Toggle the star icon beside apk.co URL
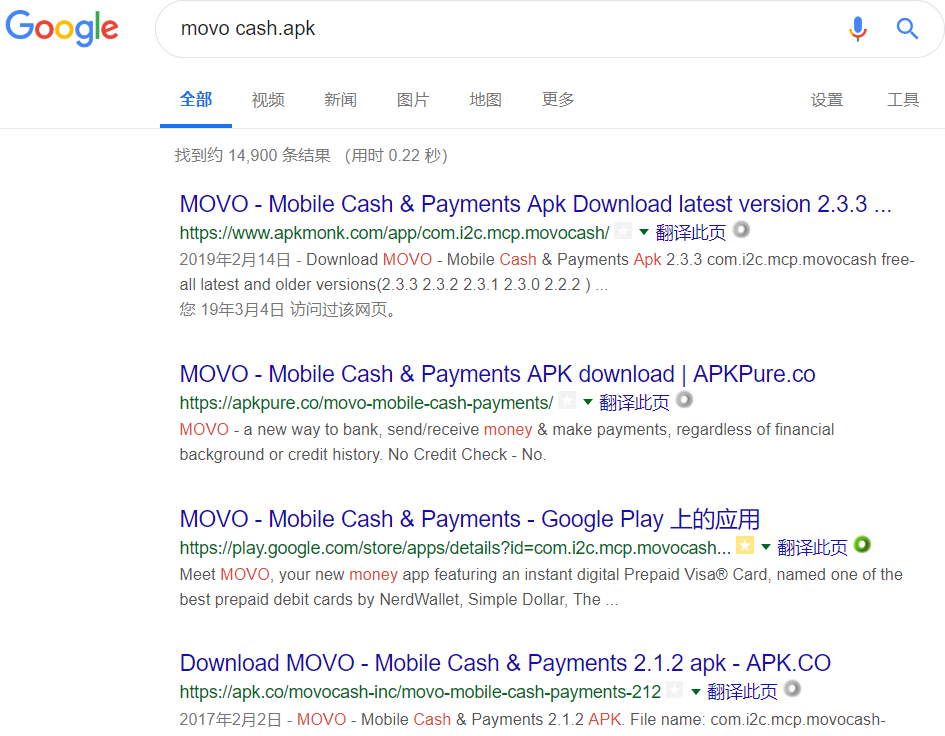 [675, 690]
